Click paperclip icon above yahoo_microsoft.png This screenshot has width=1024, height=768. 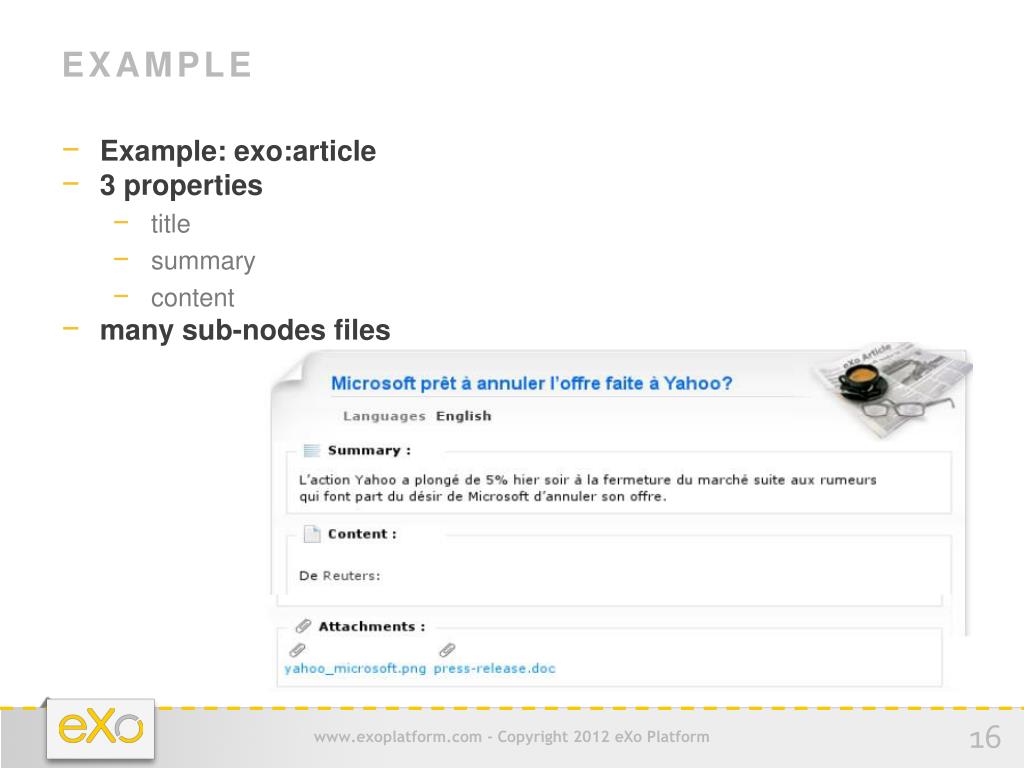[x=297, y=650]
